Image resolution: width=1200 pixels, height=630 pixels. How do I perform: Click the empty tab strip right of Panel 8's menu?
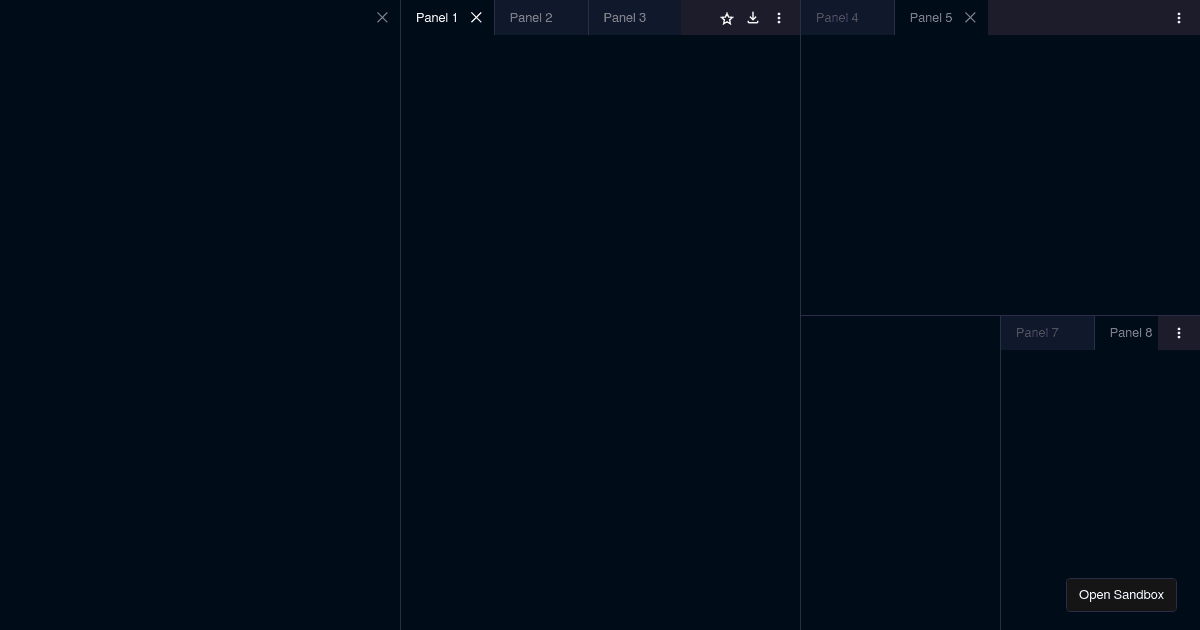(x=1195, y=333)
